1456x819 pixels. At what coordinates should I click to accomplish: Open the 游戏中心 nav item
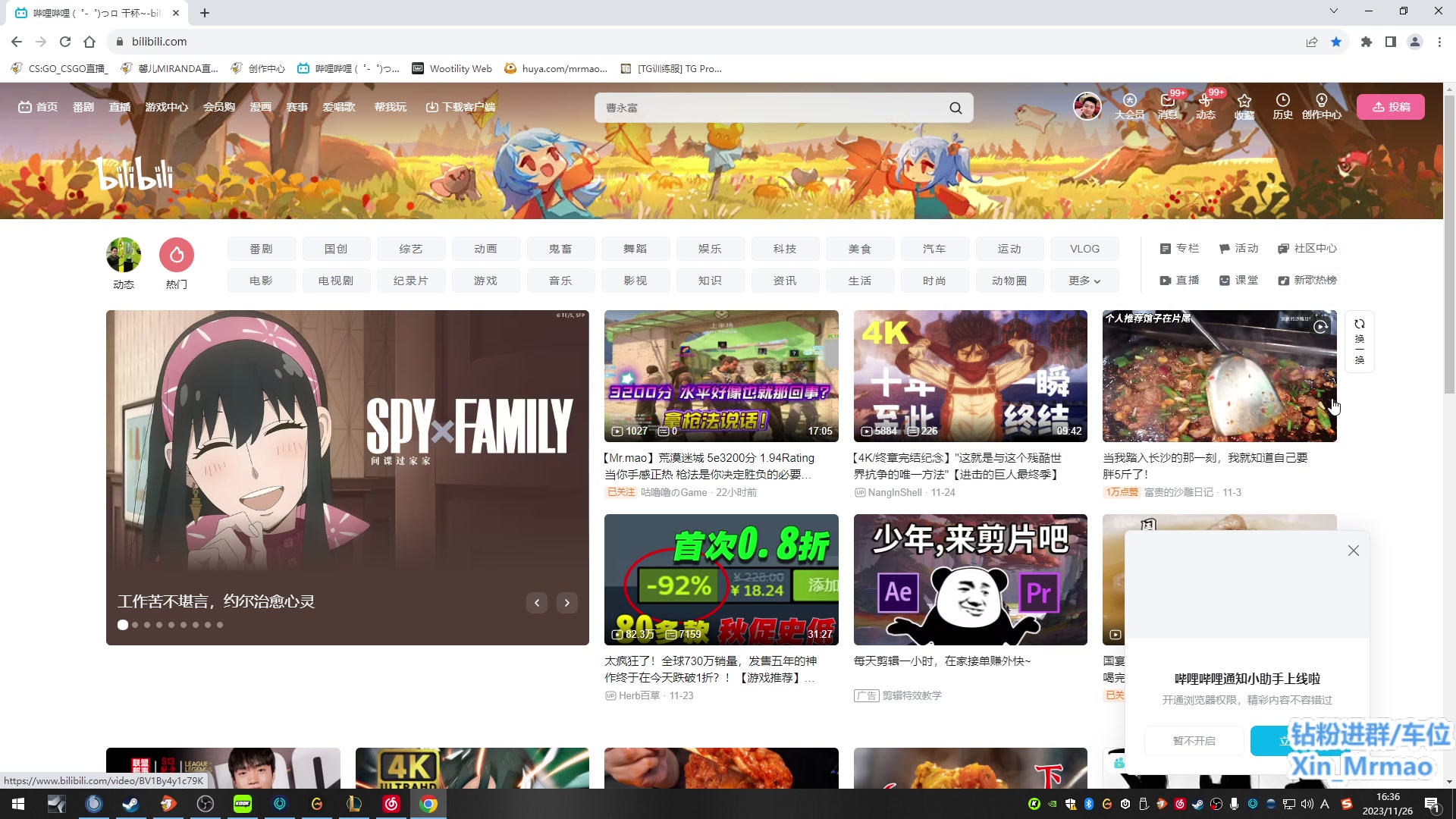click(167, 107)
